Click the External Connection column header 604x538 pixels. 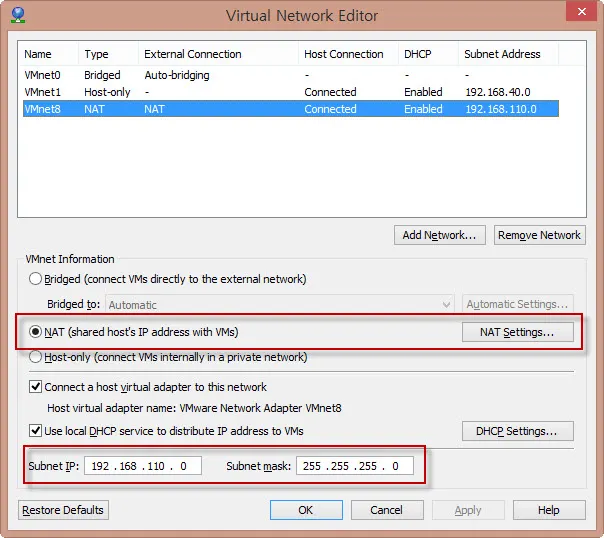[218, 54]
